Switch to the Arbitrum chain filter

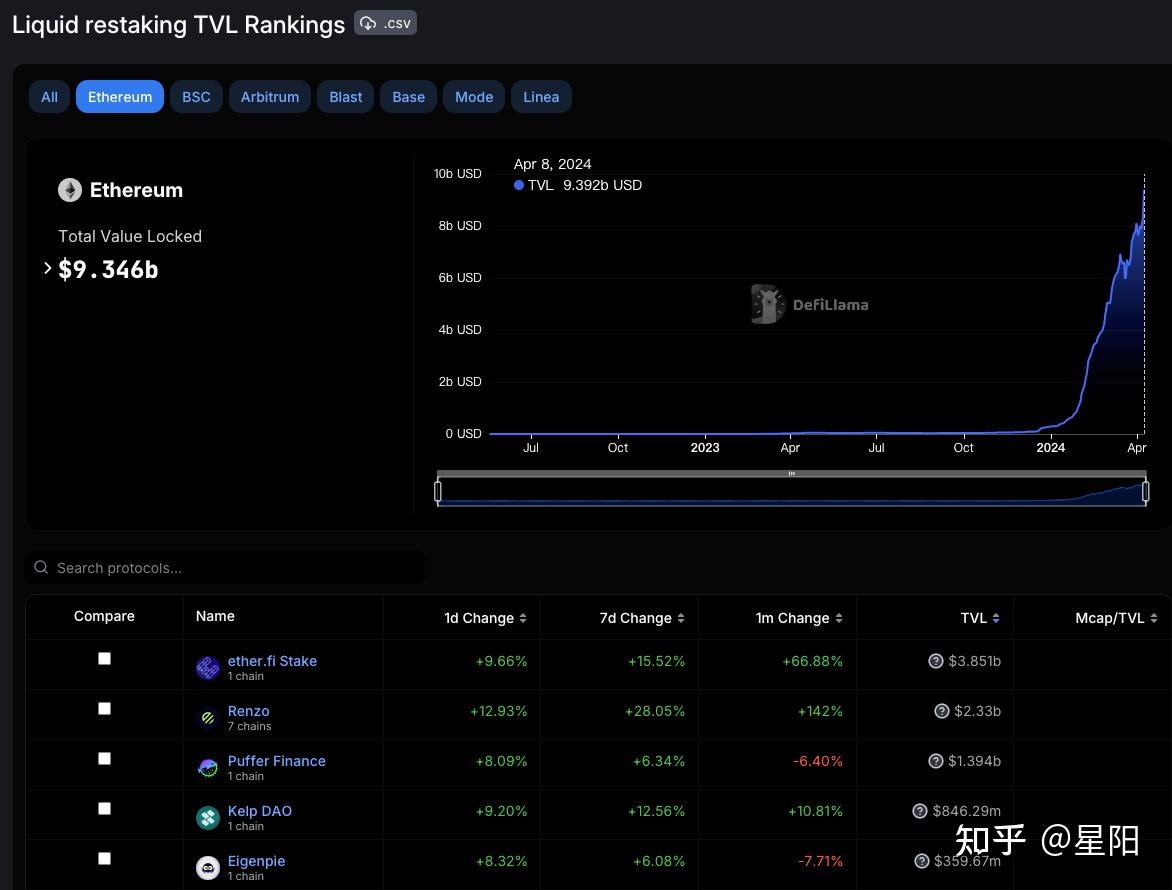click(x=270, y=97)
